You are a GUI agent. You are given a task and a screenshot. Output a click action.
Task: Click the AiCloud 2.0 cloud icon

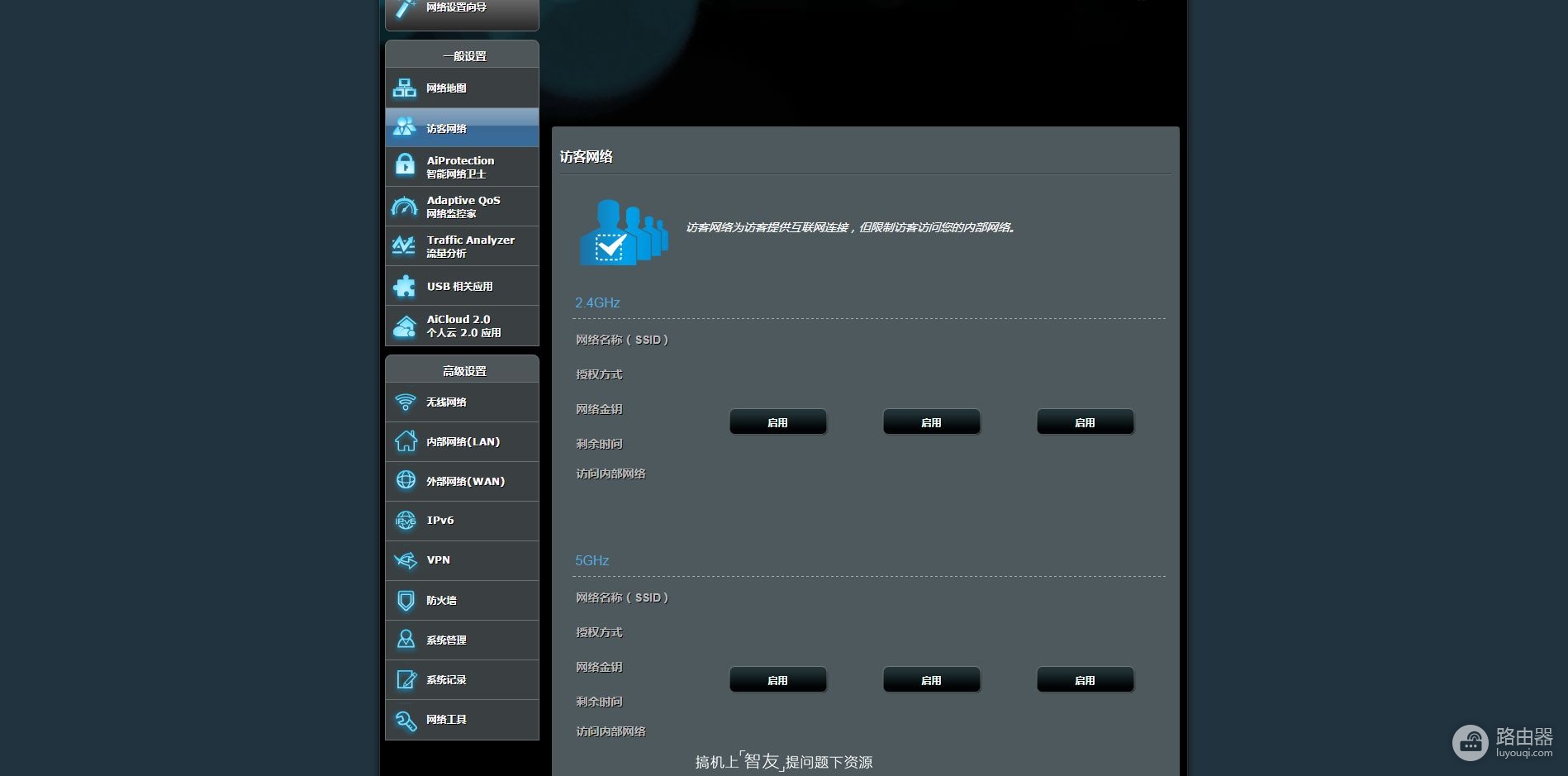coord(405,326)
